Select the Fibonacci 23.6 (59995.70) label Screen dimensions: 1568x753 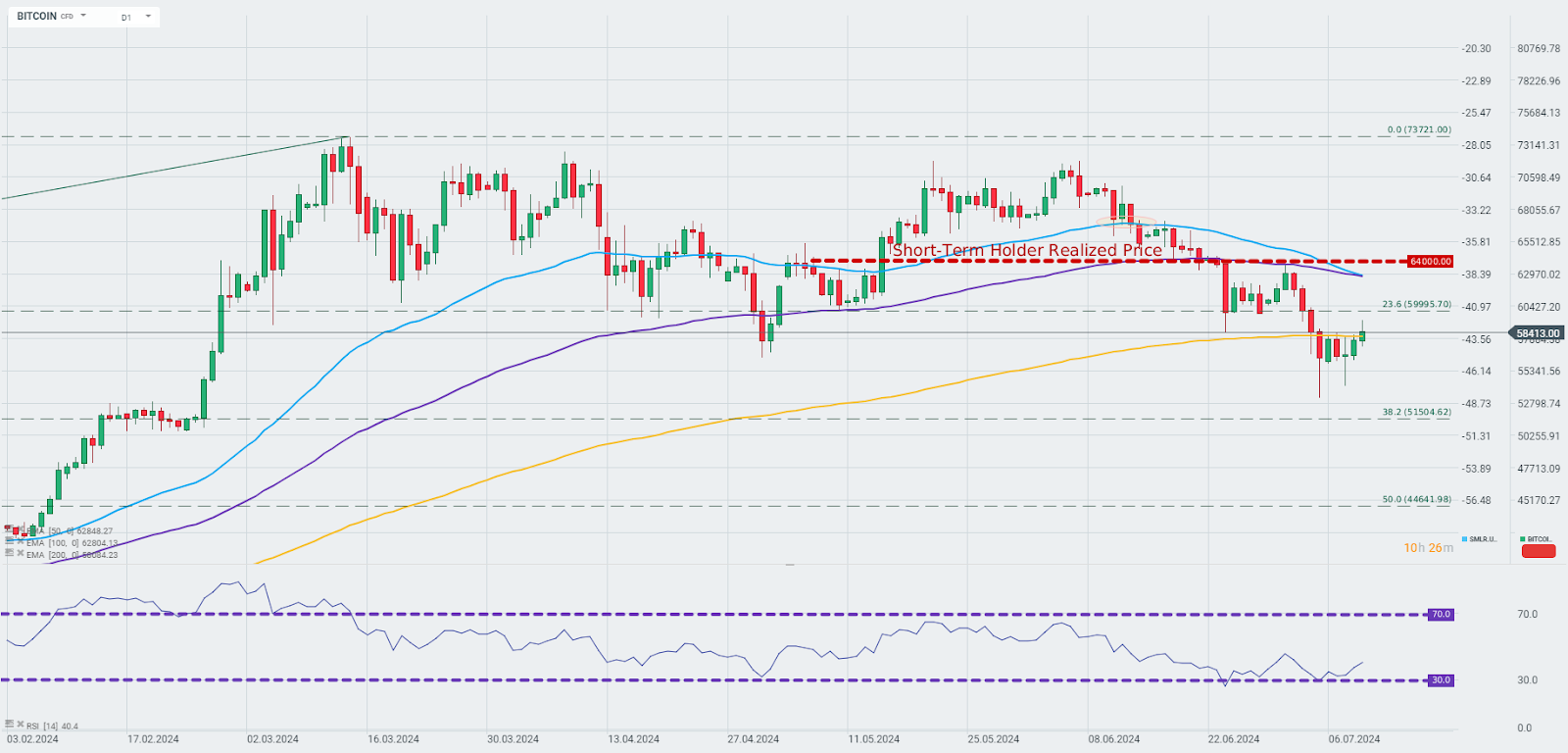(1416, 304)
